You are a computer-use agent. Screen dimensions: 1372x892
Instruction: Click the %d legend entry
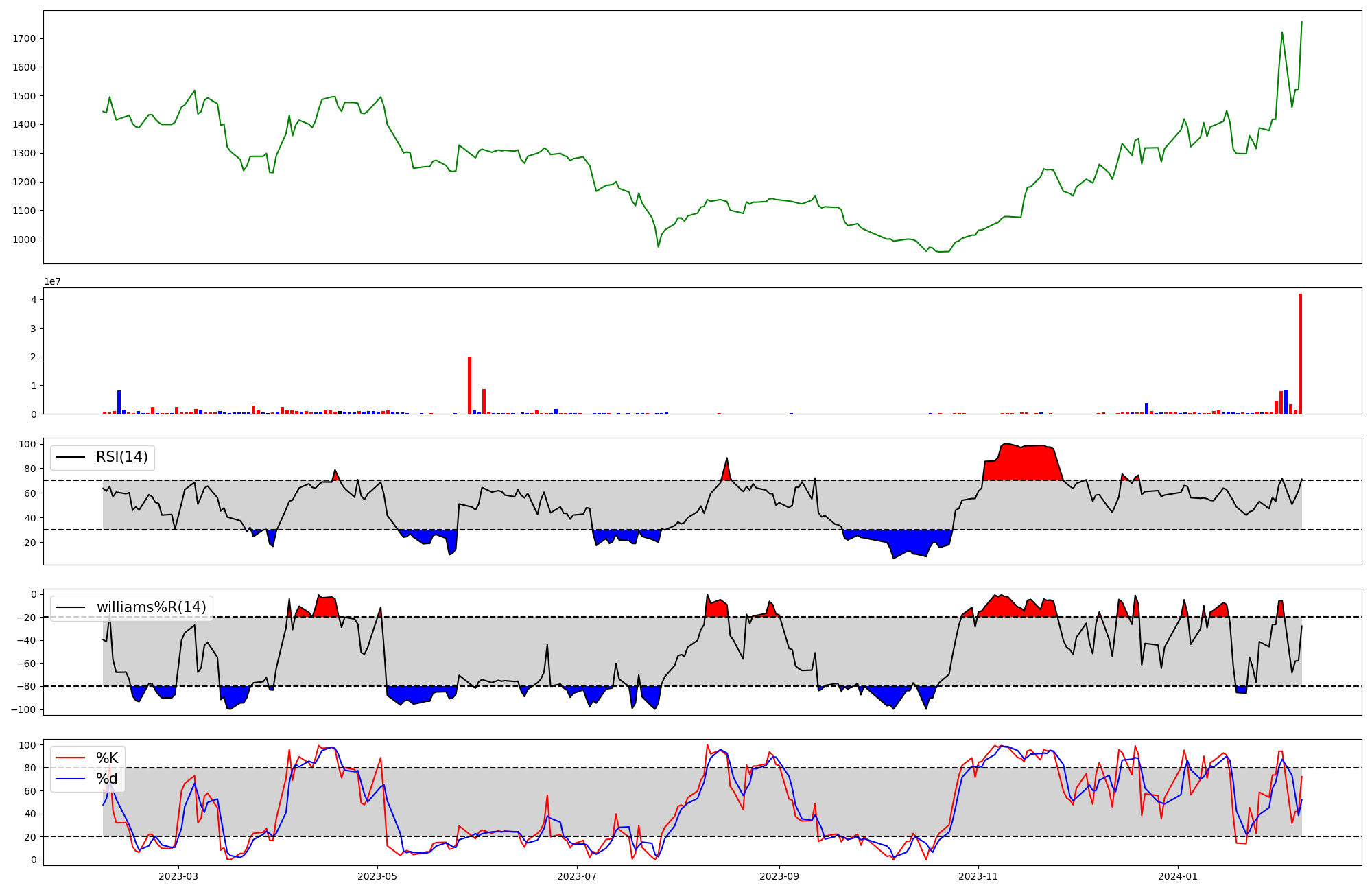(107, 779)
